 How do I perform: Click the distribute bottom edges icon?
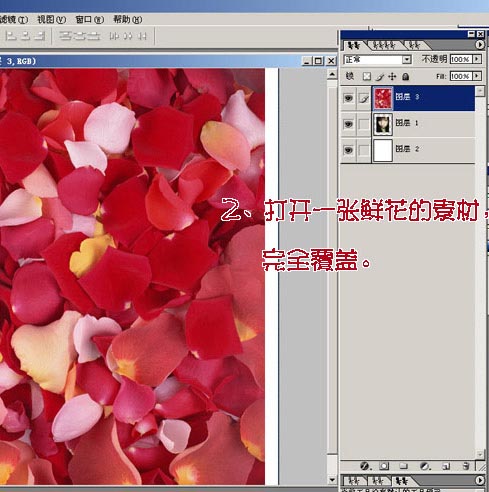(x=94, y=36)
